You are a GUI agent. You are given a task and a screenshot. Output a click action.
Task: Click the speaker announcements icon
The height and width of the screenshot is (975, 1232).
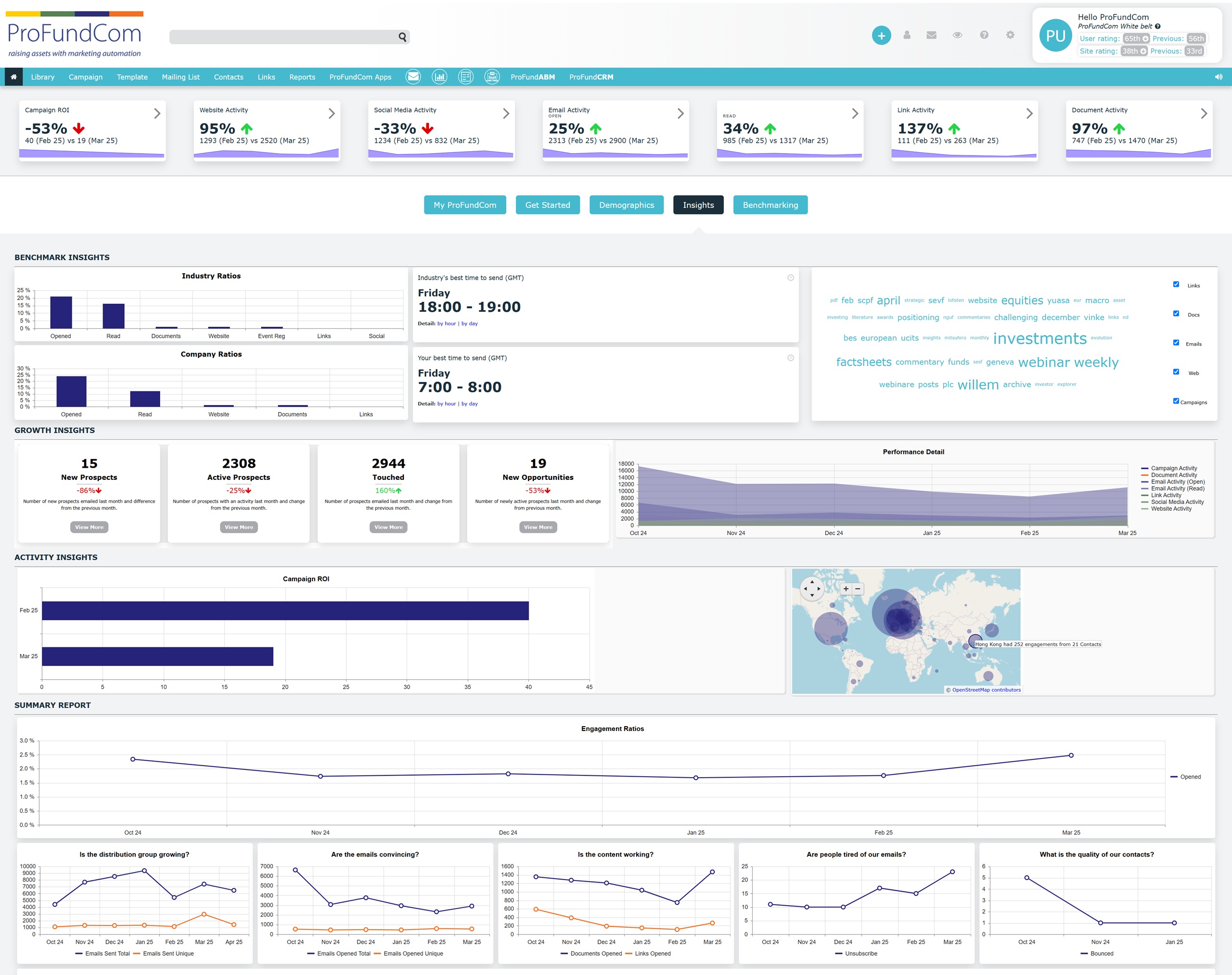pos(1219,77)
